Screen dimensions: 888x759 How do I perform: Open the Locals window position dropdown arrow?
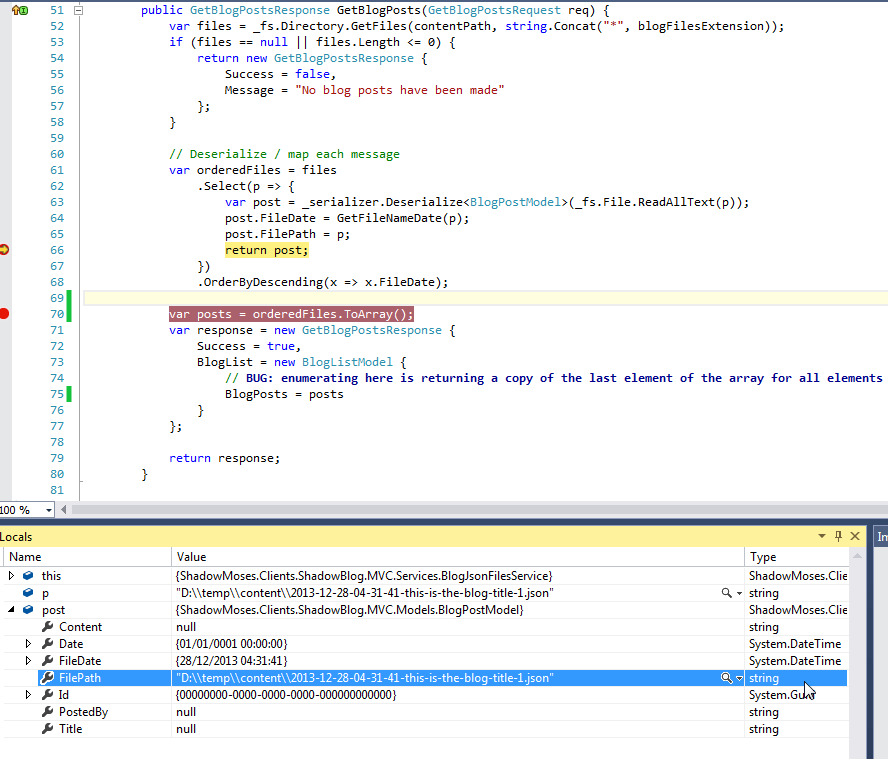point(822,536)
